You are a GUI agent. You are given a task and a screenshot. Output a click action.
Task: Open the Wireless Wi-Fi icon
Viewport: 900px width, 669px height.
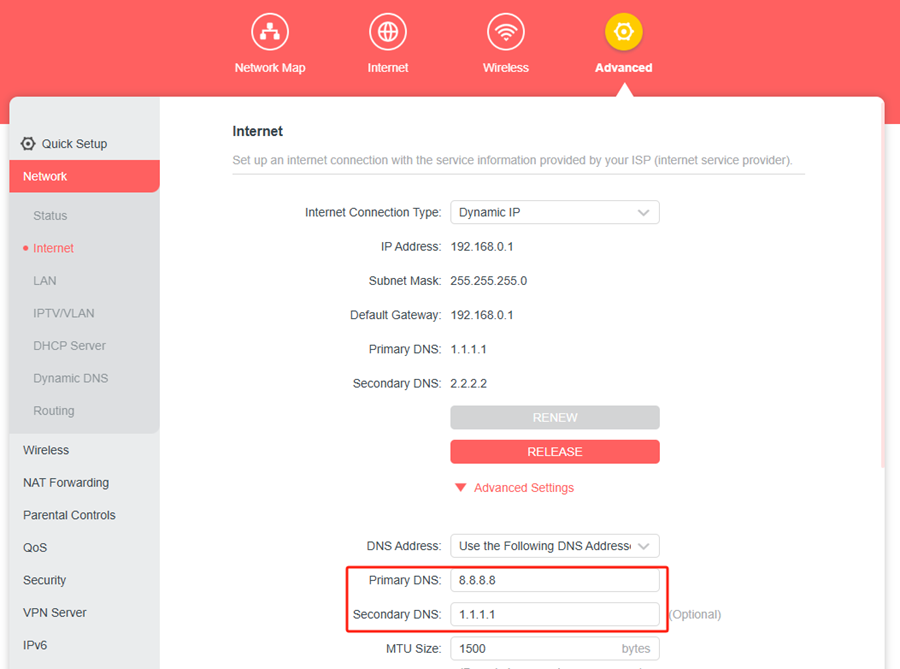505,32
